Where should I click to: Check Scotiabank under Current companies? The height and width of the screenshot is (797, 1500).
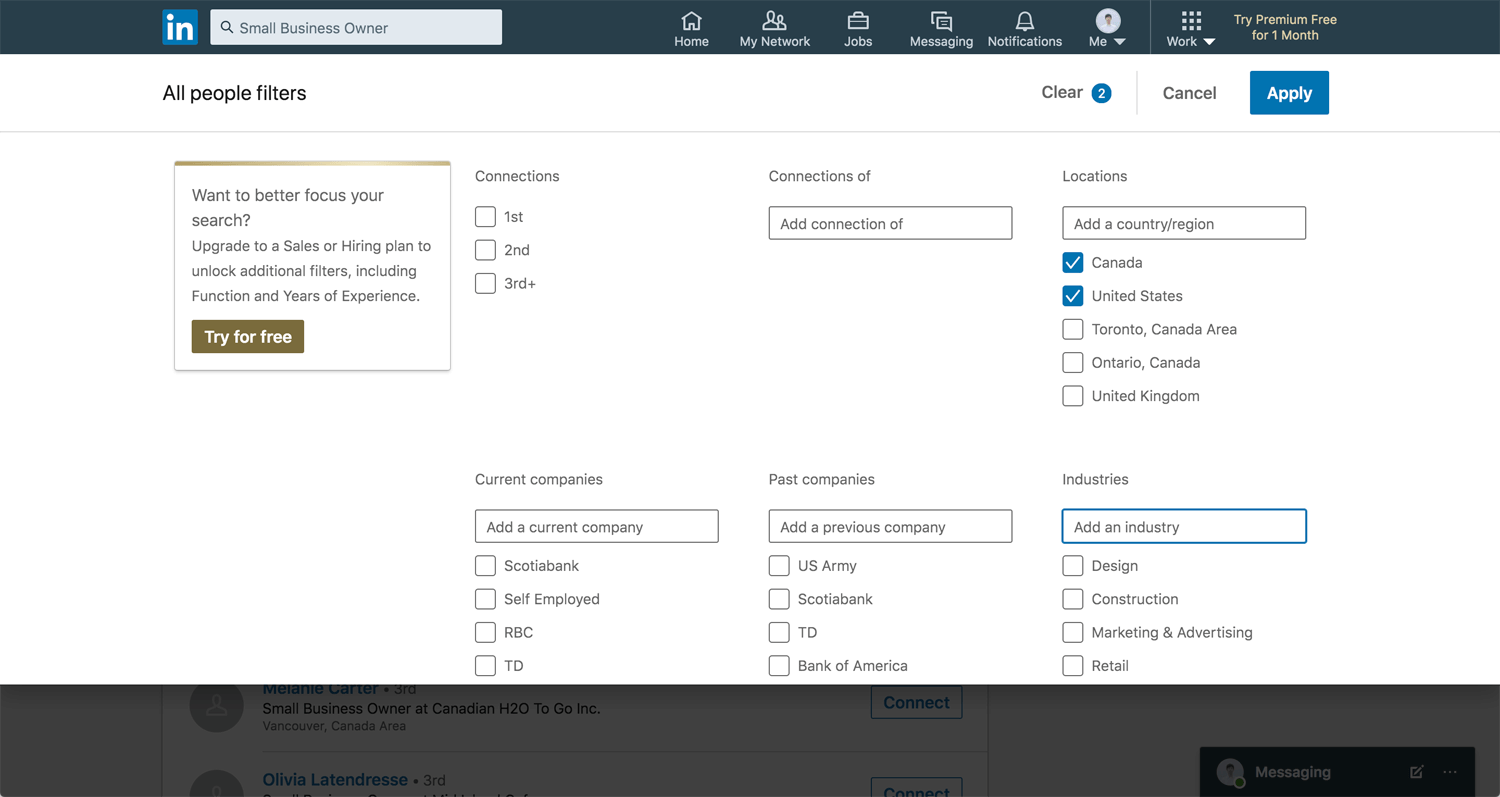tap(485, 566)
